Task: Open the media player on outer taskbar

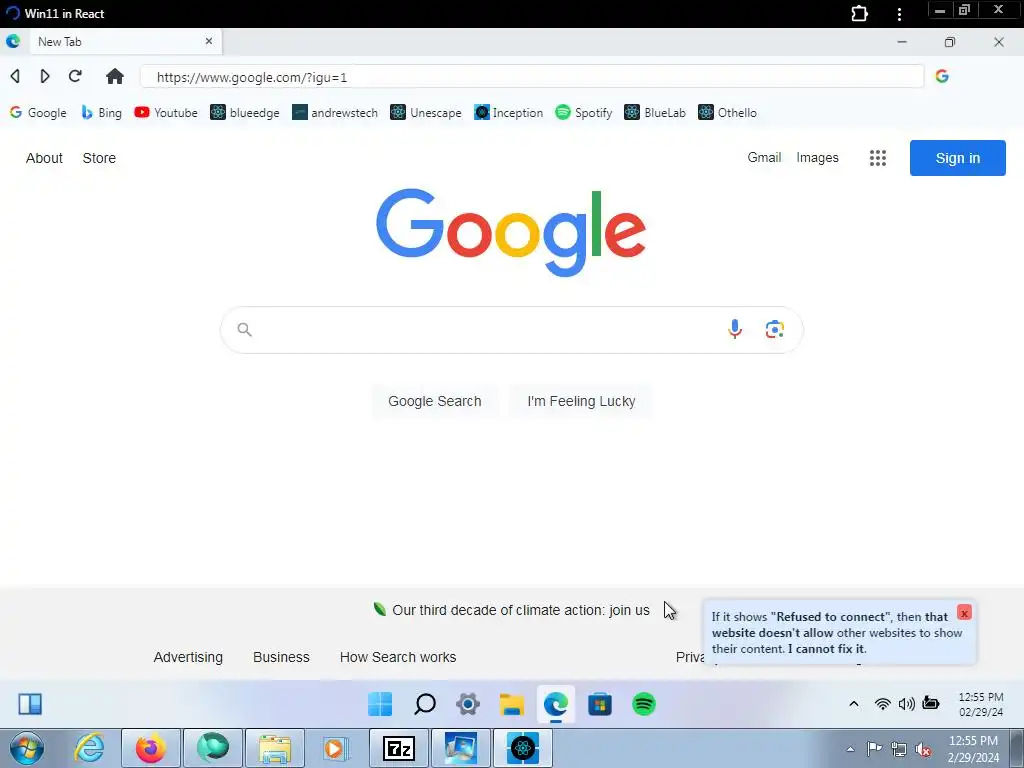Action: pyautogui.click(x=336, y=748)
